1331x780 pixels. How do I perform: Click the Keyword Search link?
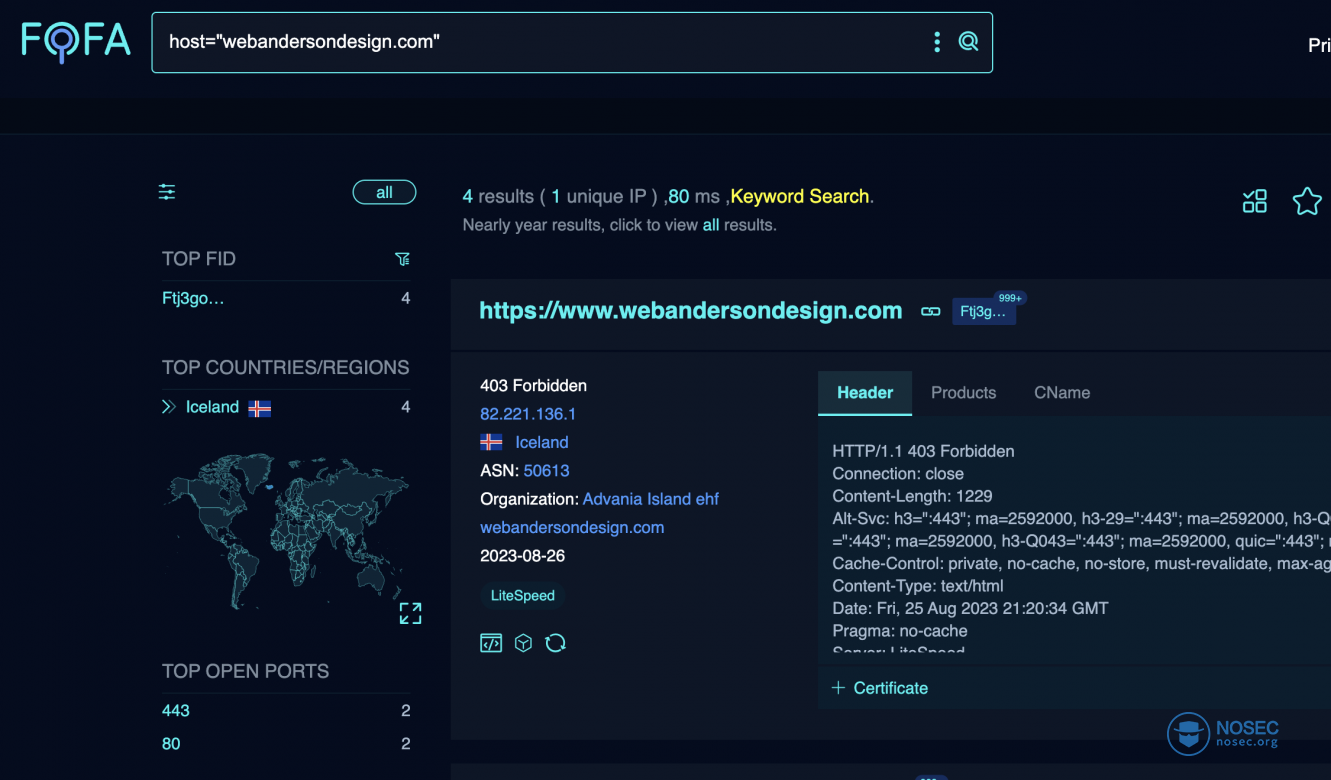(800, 196)
